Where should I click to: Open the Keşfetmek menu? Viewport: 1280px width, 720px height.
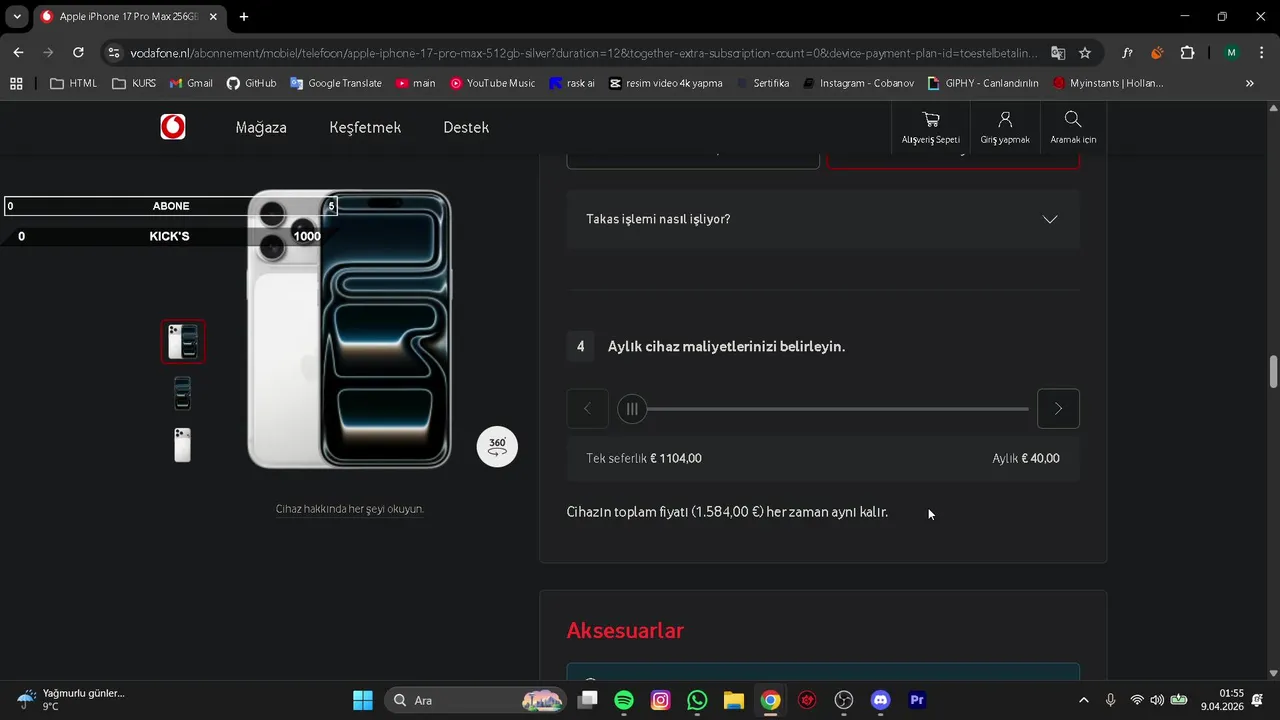tap(365, 127)
